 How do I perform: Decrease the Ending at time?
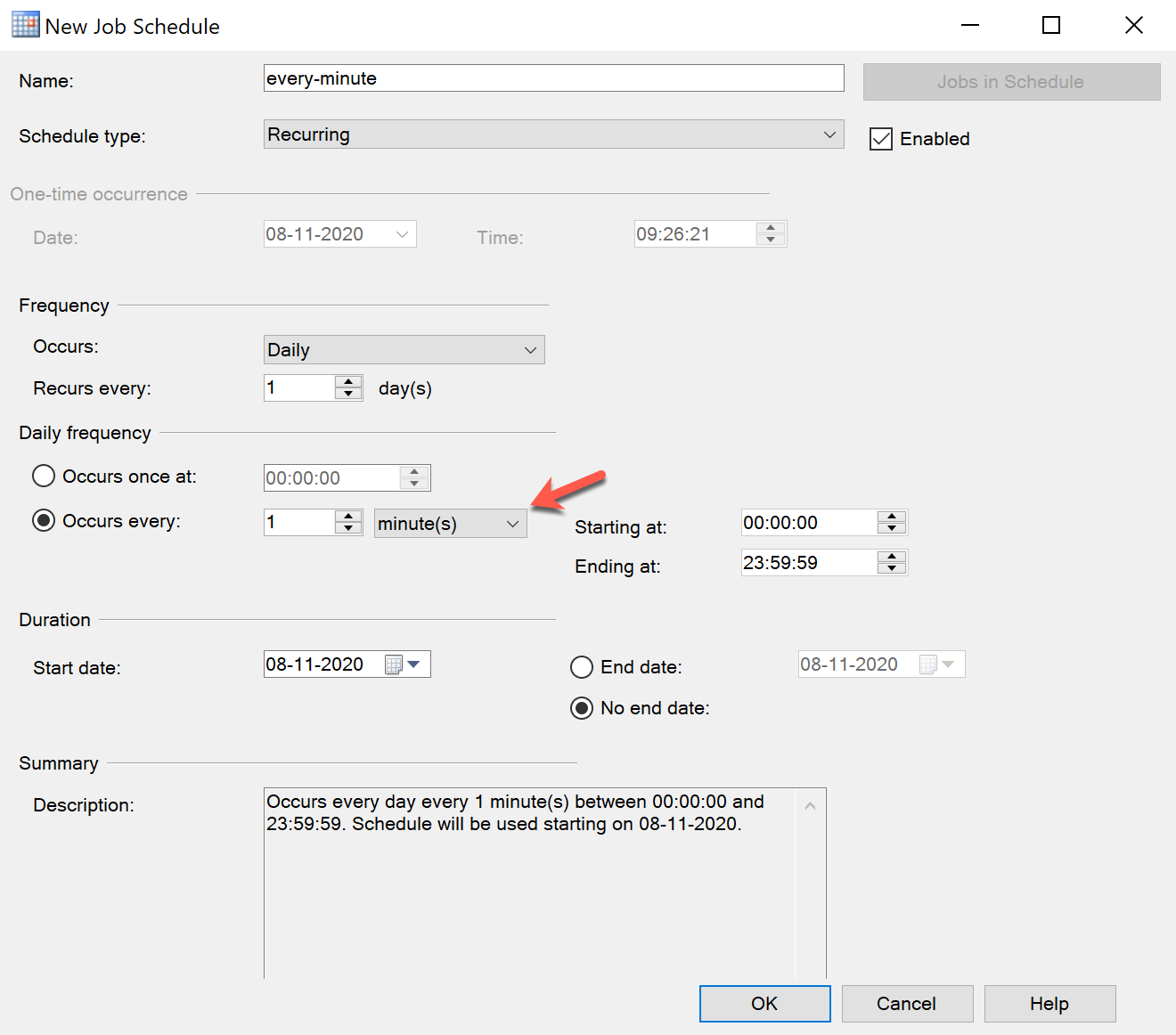[891, 568]
